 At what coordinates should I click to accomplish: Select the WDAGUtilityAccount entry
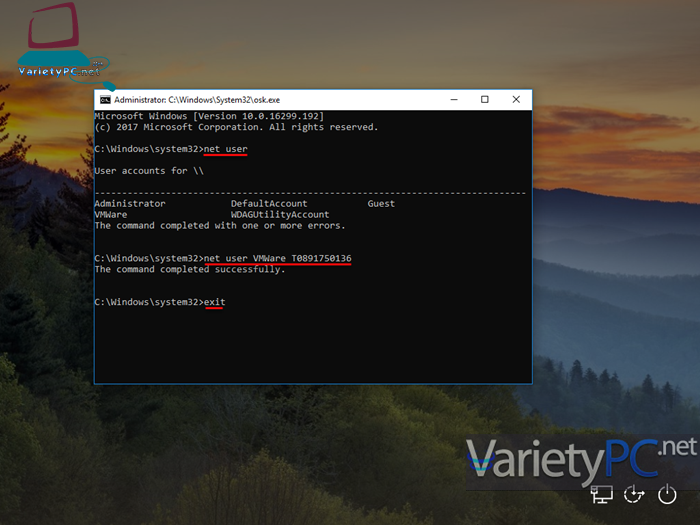[x=280, y=215]
